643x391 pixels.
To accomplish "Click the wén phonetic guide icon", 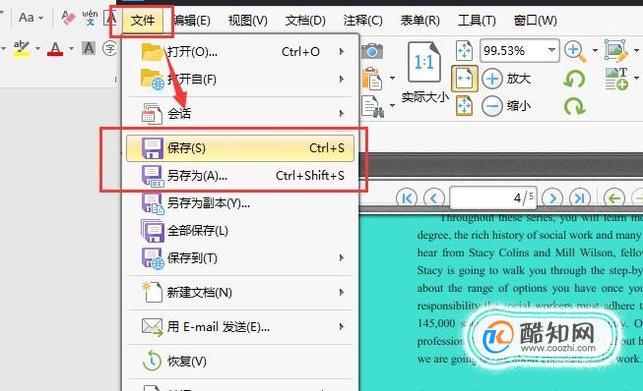I will coord(90,18).
